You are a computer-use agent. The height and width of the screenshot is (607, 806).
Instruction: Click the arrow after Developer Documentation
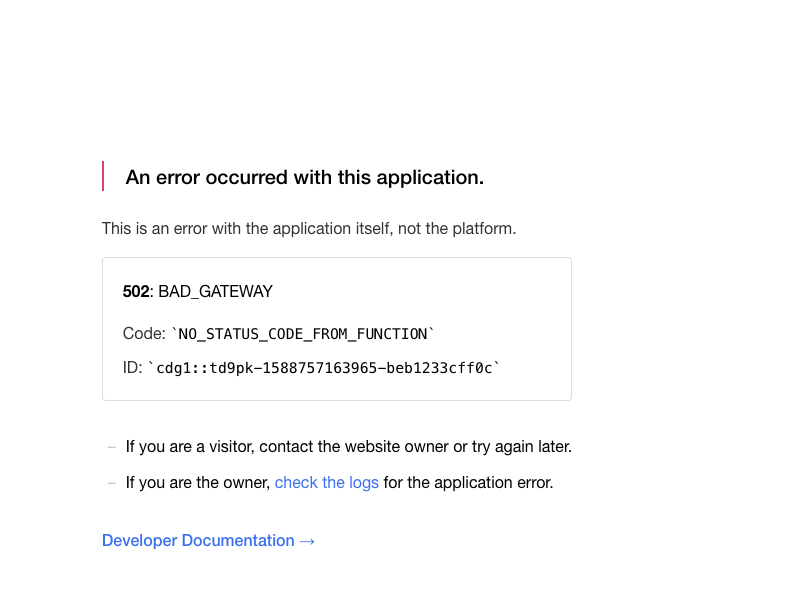click(x=307, y=541)
